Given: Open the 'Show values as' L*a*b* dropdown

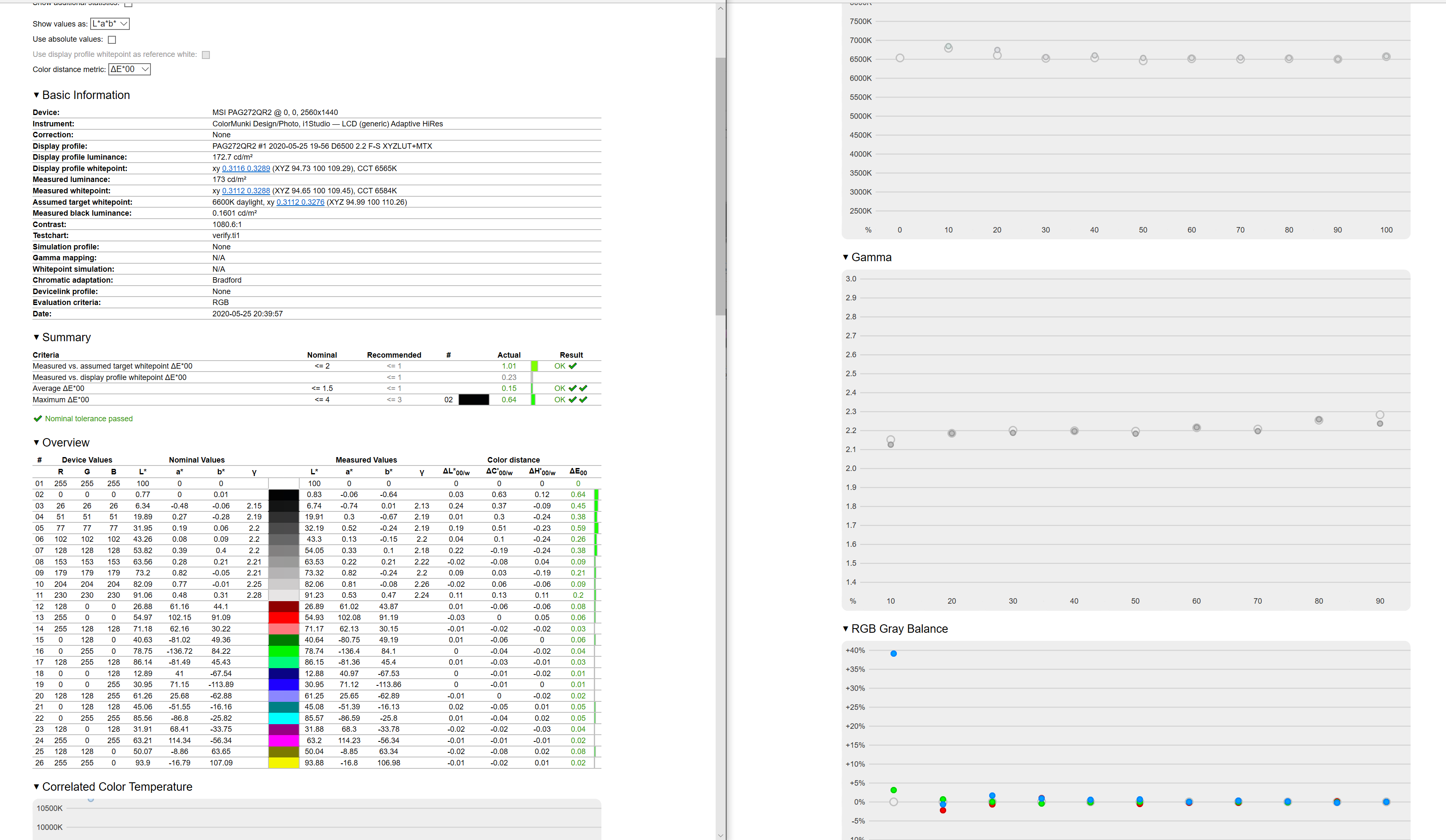Looking at the screenshot, I should tap(110, 24).
